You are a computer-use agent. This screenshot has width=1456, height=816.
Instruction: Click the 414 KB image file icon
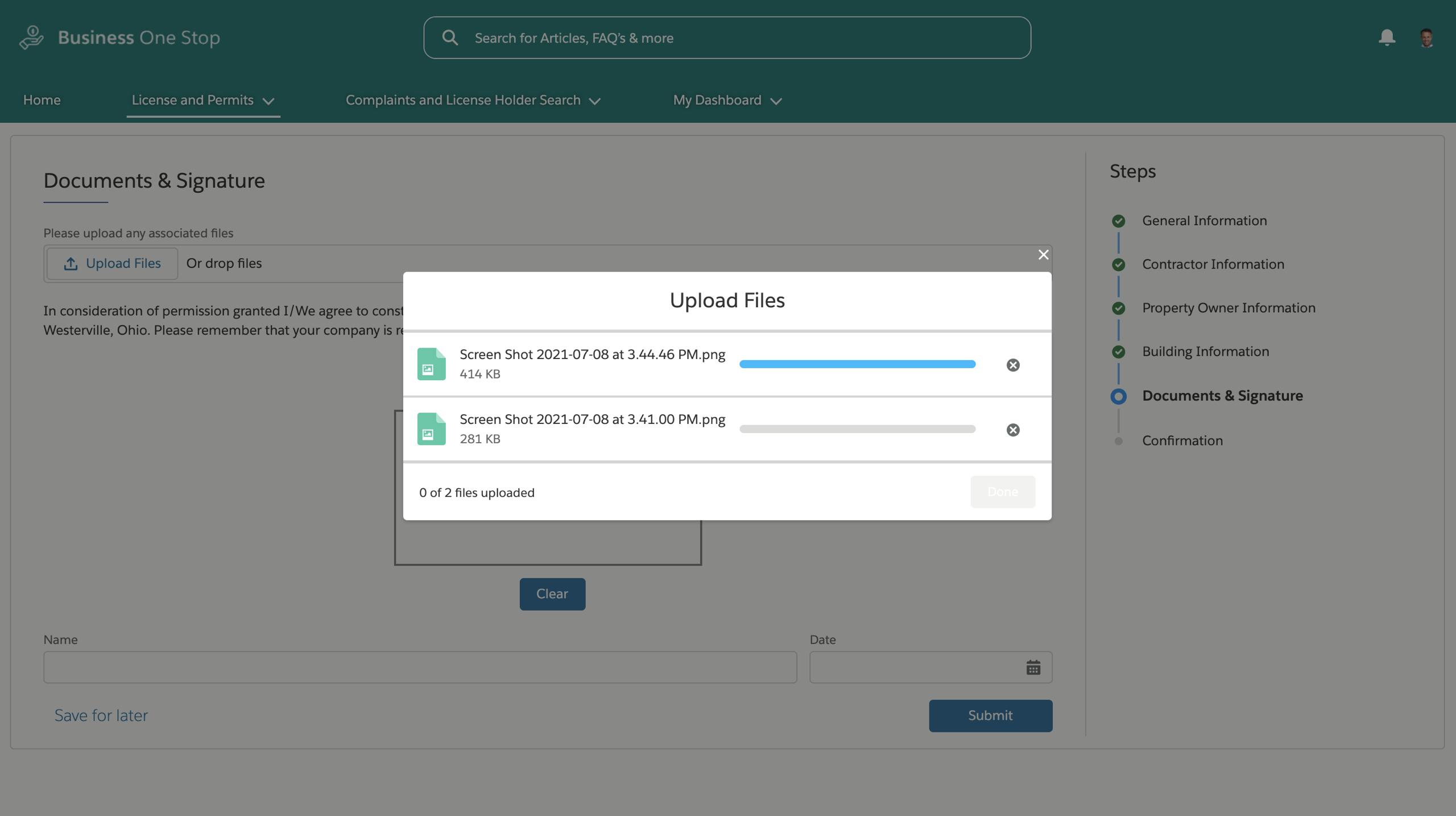point(431,364)
